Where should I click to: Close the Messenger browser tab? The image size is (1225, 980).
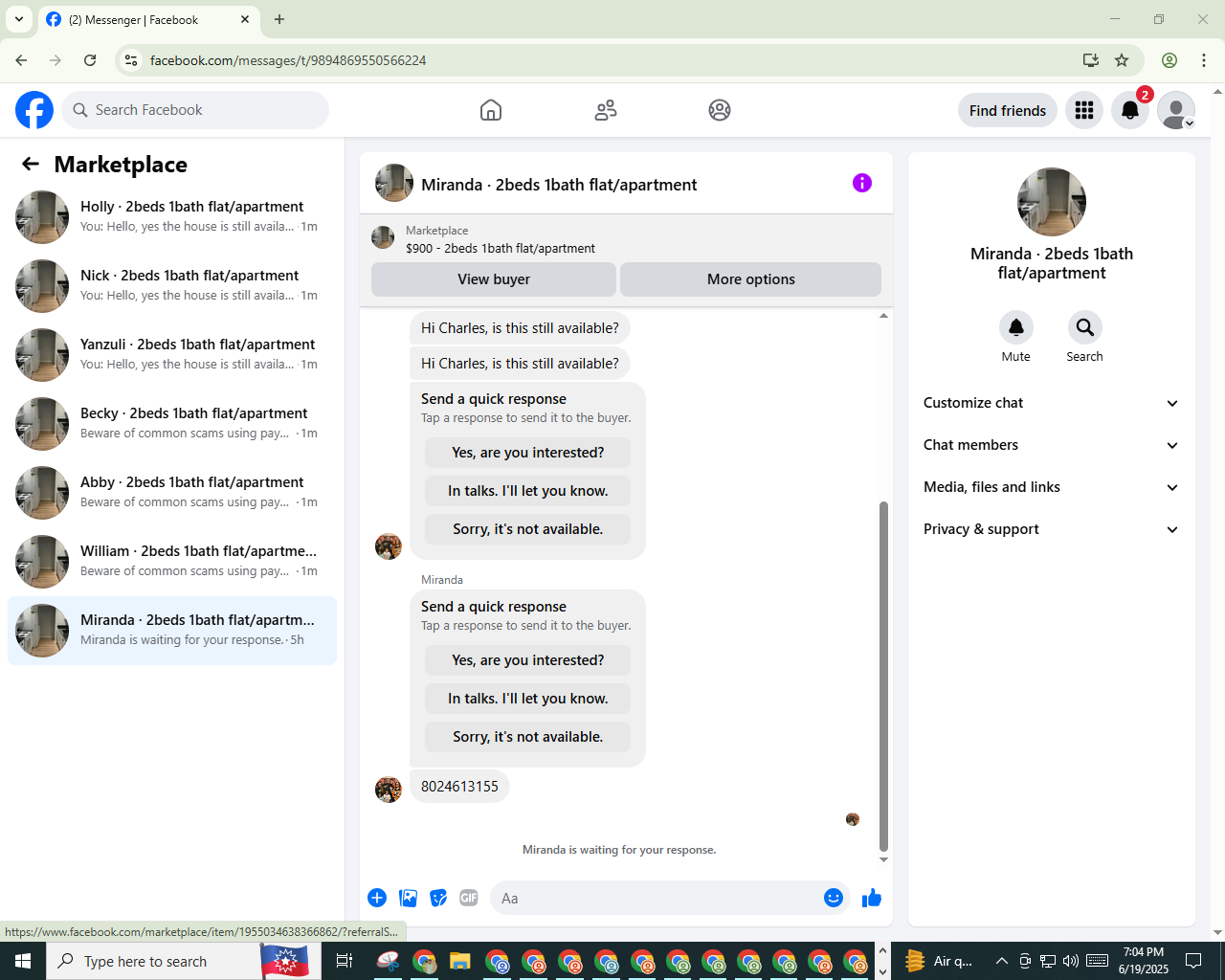pos(245,19)
